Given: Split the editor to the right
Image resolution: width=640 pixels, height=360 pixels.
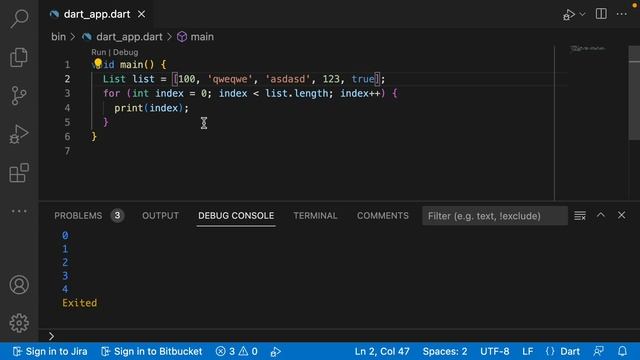Looking at the screenshot, I should point(601,14).
